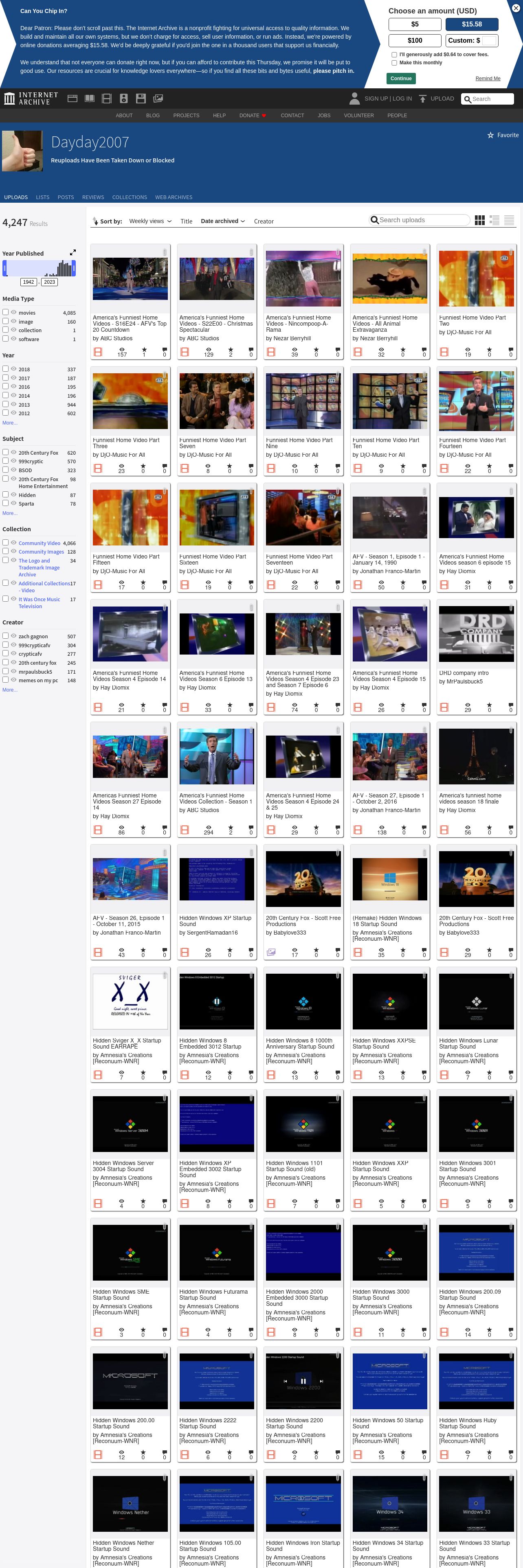Click reviews bubble on DRD company intro card
This screenshot has width=523, height=1568.
(x=511, y=705)
